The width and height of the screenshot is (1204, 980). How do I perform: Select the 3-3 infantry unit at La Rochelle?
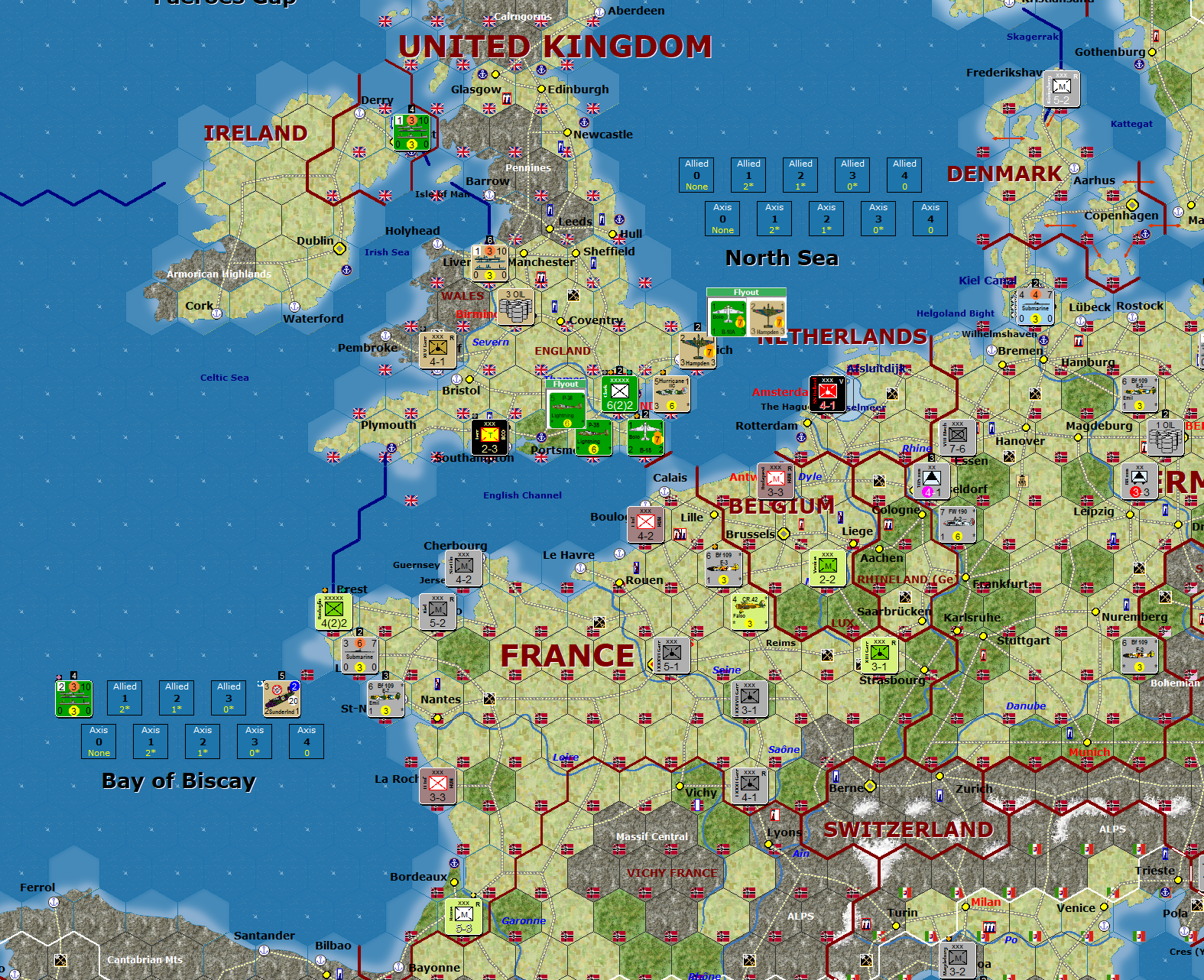tap(438, 786)
